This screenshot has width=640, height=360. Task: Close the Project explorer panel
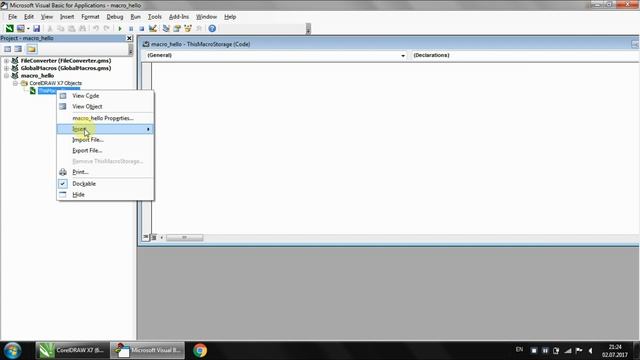[x=129, y=38]
